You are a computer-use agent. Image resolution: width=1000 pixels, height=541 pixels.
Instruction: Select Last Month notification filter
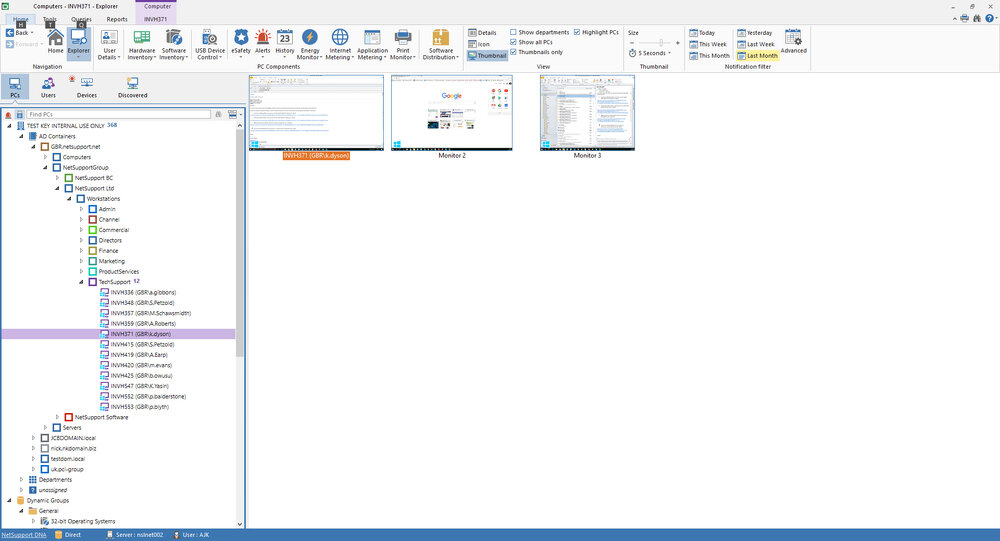[758, 56]
